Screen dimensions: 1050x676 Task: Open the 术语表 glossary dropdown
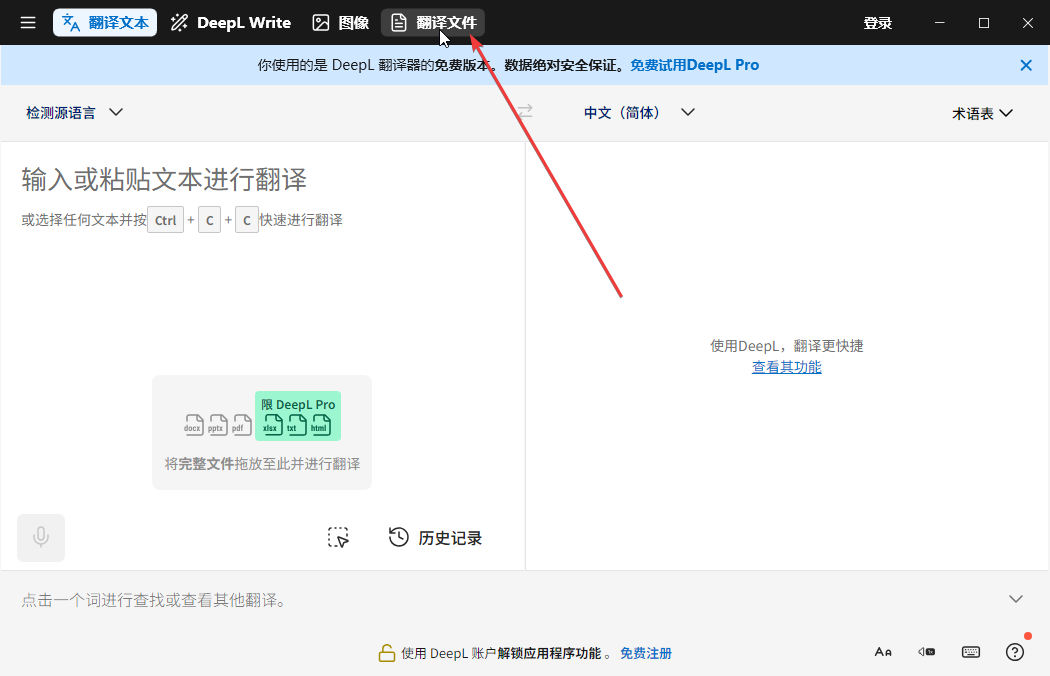click(982, 112)
